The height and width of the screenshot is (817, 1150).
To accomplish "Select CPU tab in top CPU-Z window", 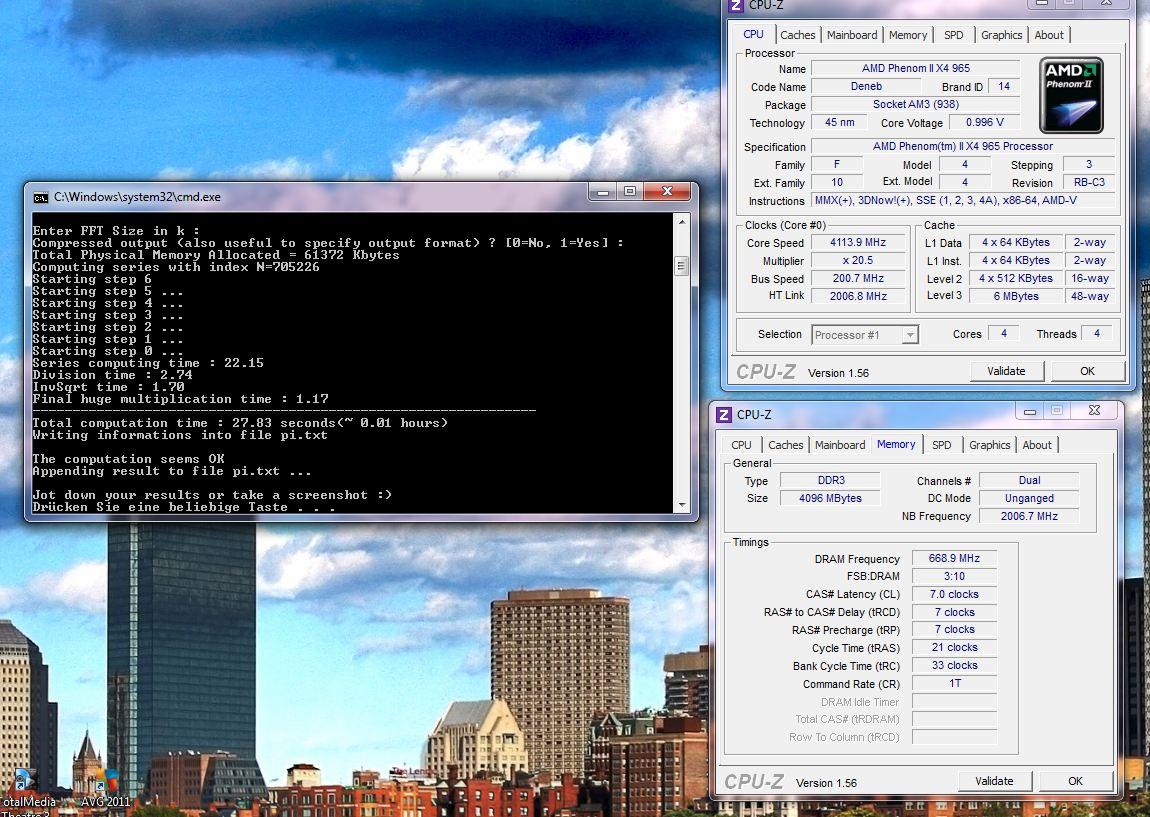I will click(x=753, y=34).
